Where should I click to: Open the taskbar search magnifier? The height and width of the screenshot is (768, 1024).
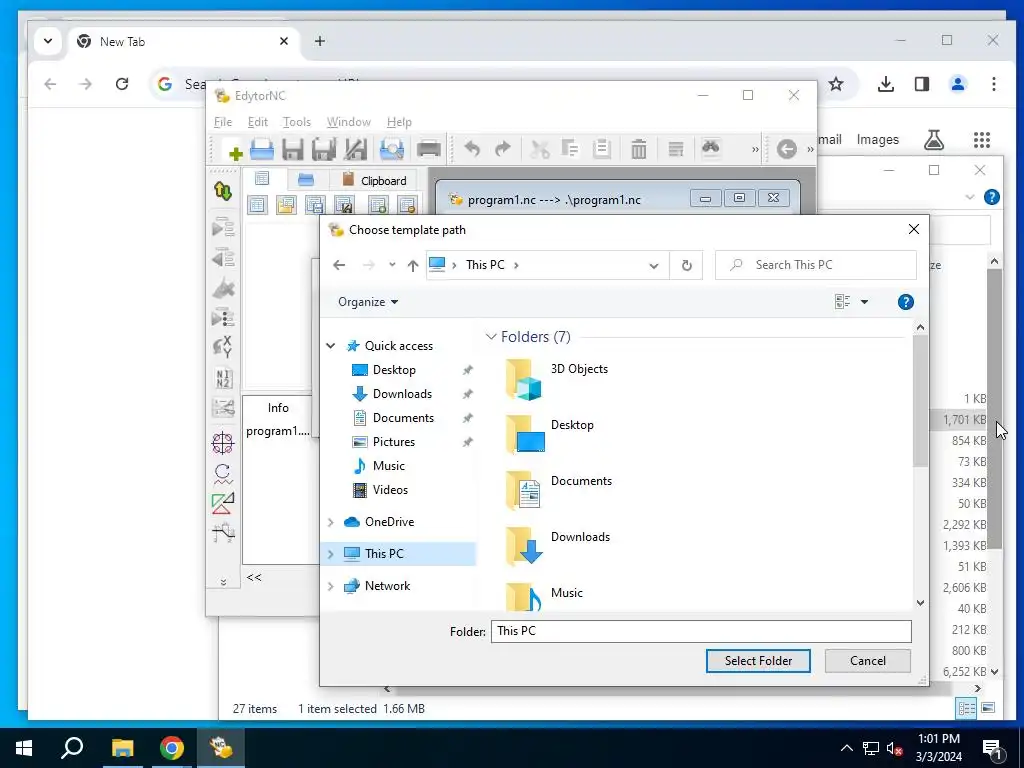(72, 748)
